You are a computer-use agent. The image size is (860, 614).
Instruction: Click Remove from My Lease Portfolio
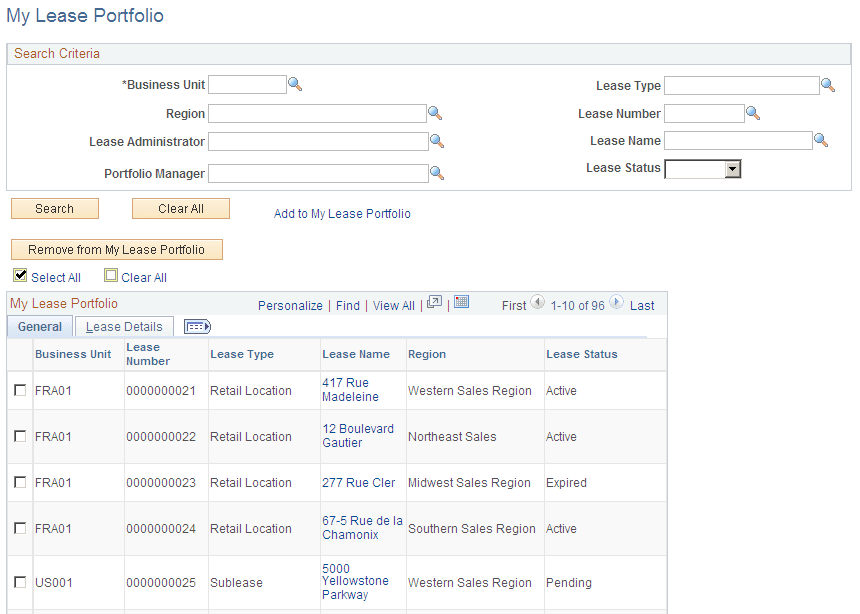click(117, 249)
